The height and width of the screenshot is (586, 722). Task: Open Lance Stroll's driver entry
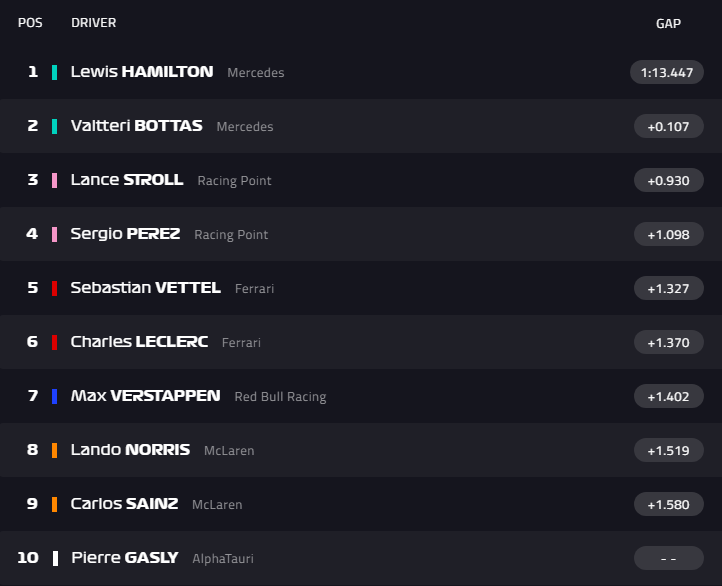point(126,180)
